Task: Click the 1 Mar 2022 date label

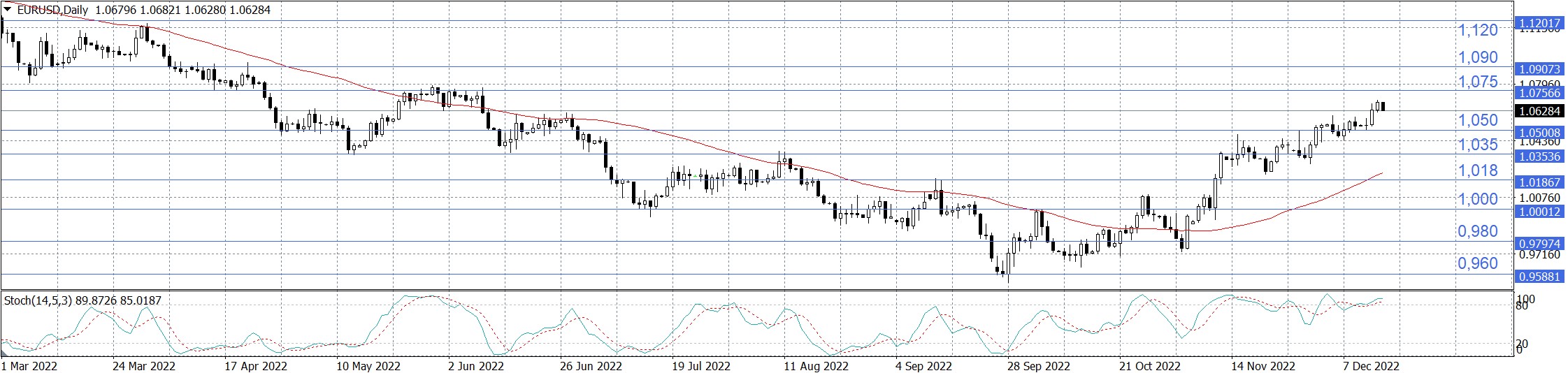Action: (x=29, y=366)
